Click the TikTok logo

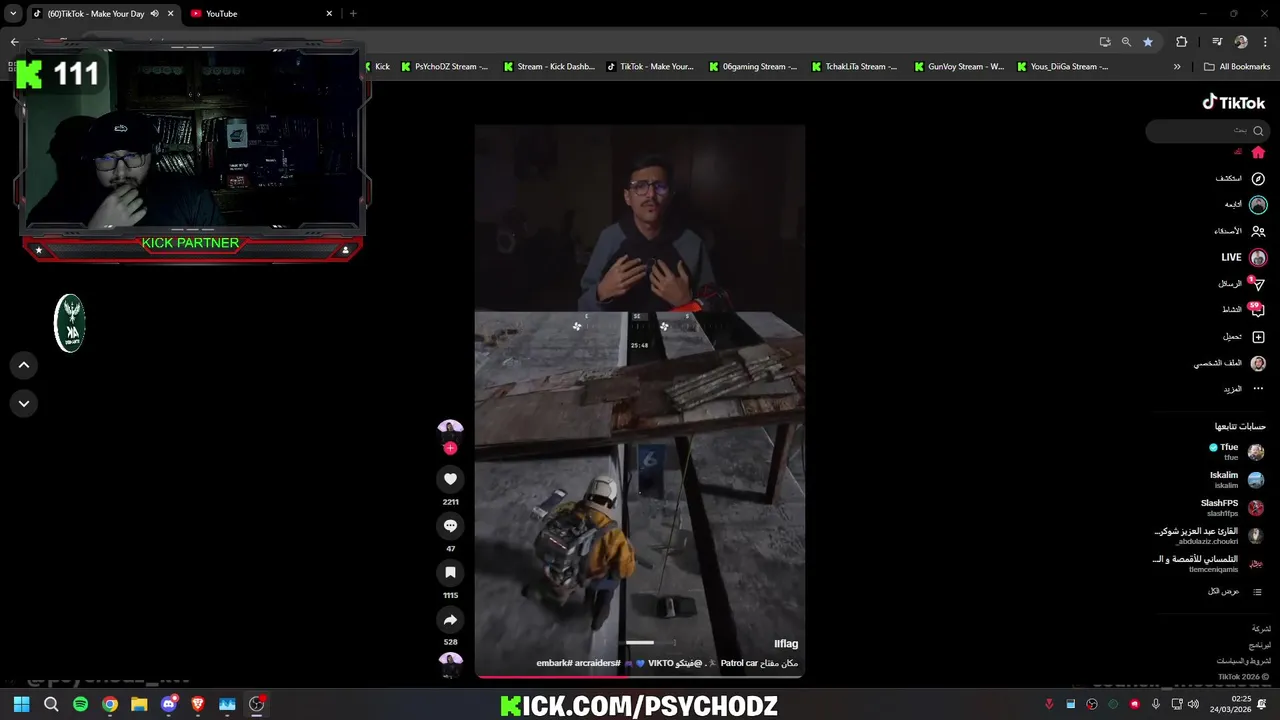click(x=1234, y=102)
